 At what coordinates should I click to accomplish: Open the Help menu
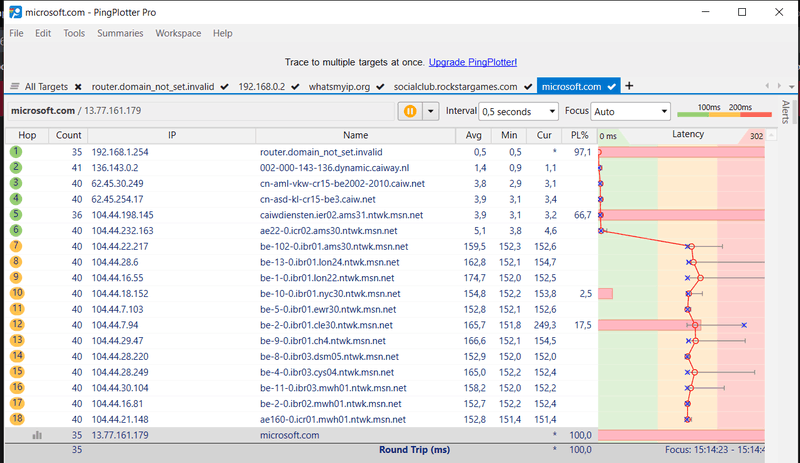coord(222,33)
